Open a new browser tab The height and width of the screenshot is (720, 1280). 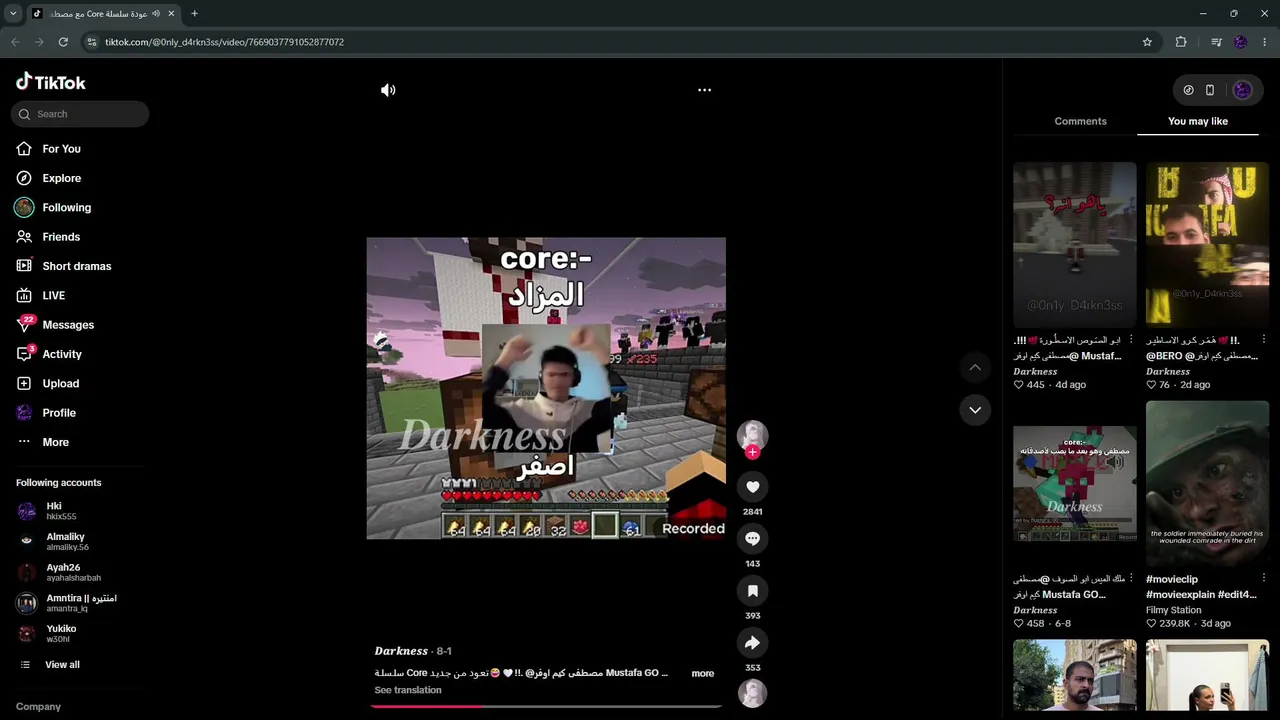coord(194,14)
